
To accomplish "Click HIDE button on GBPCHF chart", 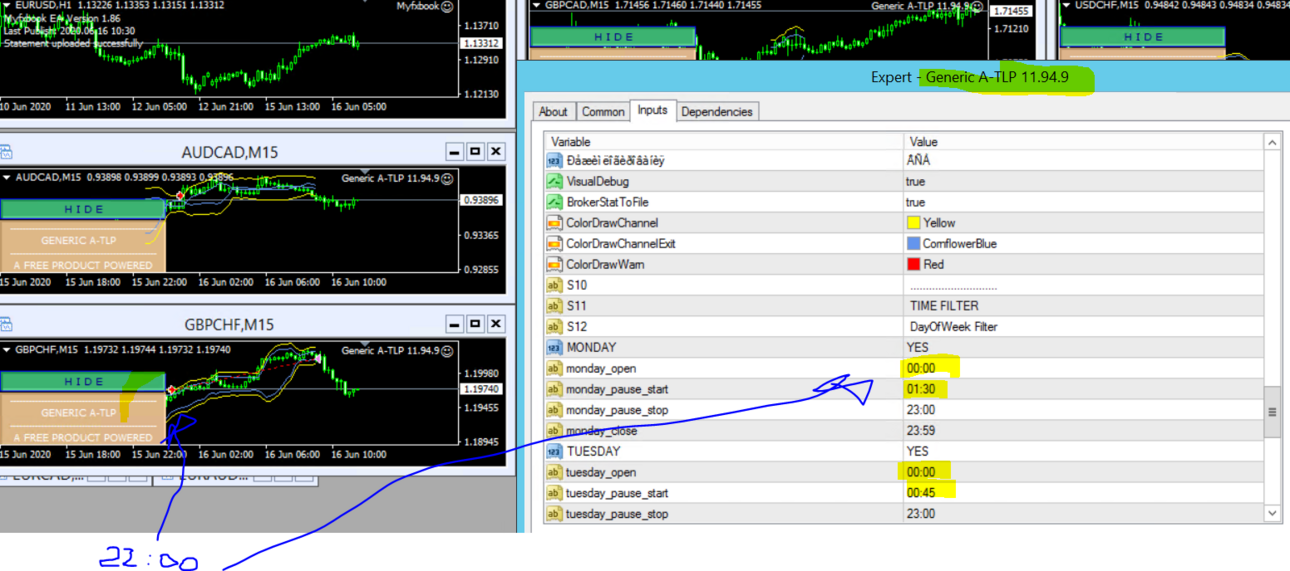I will click(x=83, y=381).
